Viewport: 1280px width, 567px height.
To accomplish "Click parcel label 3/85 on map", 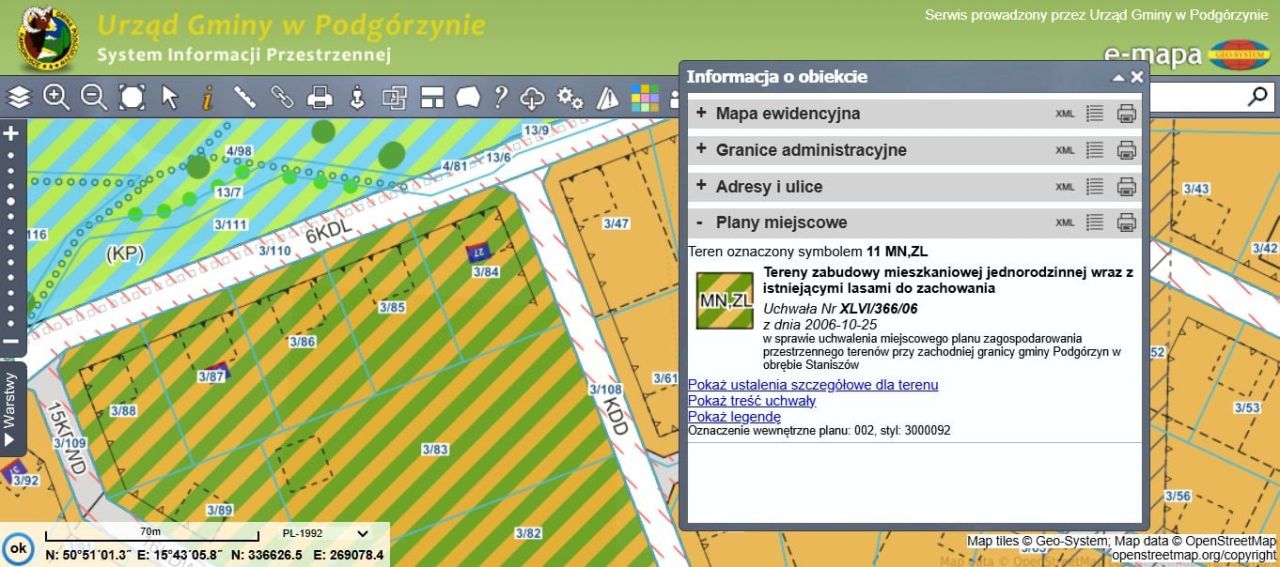I will tap(392, 308).
